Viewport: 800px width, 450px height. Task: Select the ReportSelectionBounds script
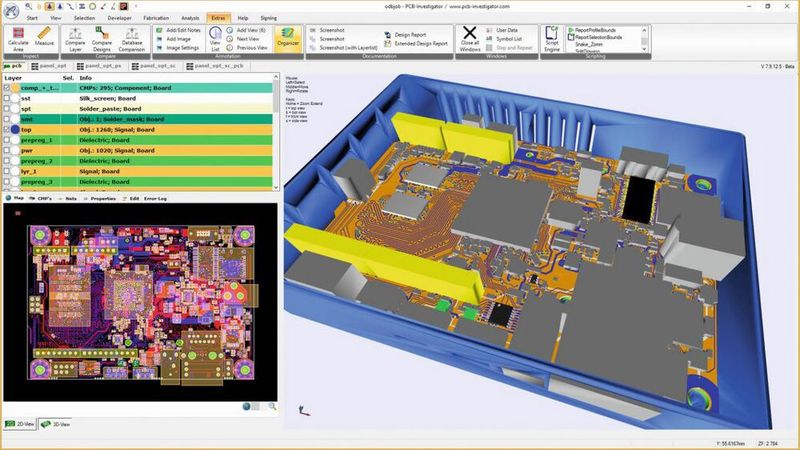click(595, 37)
